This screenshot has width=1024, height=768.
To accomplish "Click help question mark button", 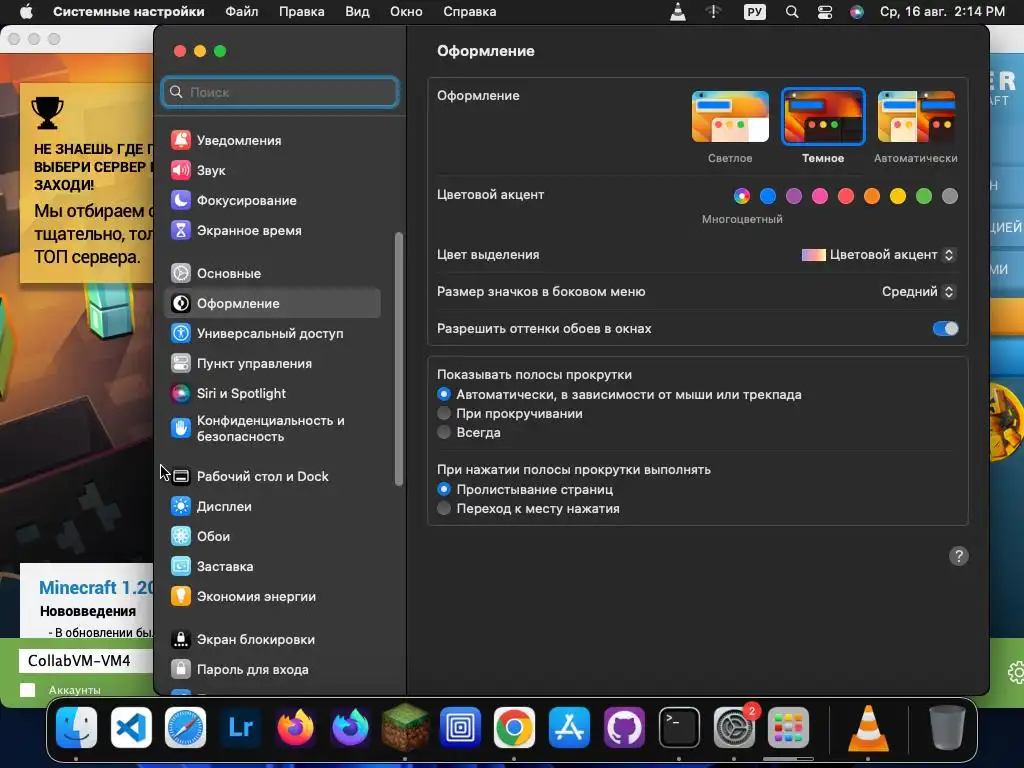I will tap(958, 556).
